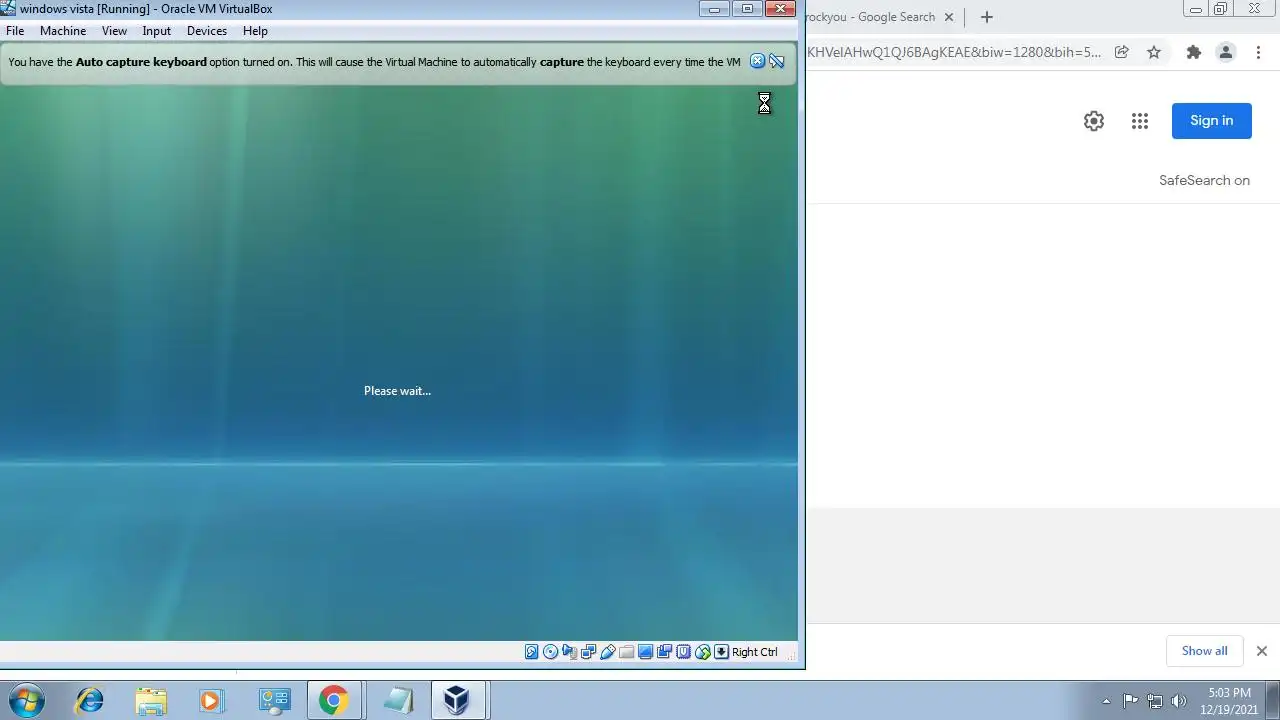Click the taskbar clock showing 5:03 PM
This screenshot has height=720, width=1280.
coord(1229,701)
